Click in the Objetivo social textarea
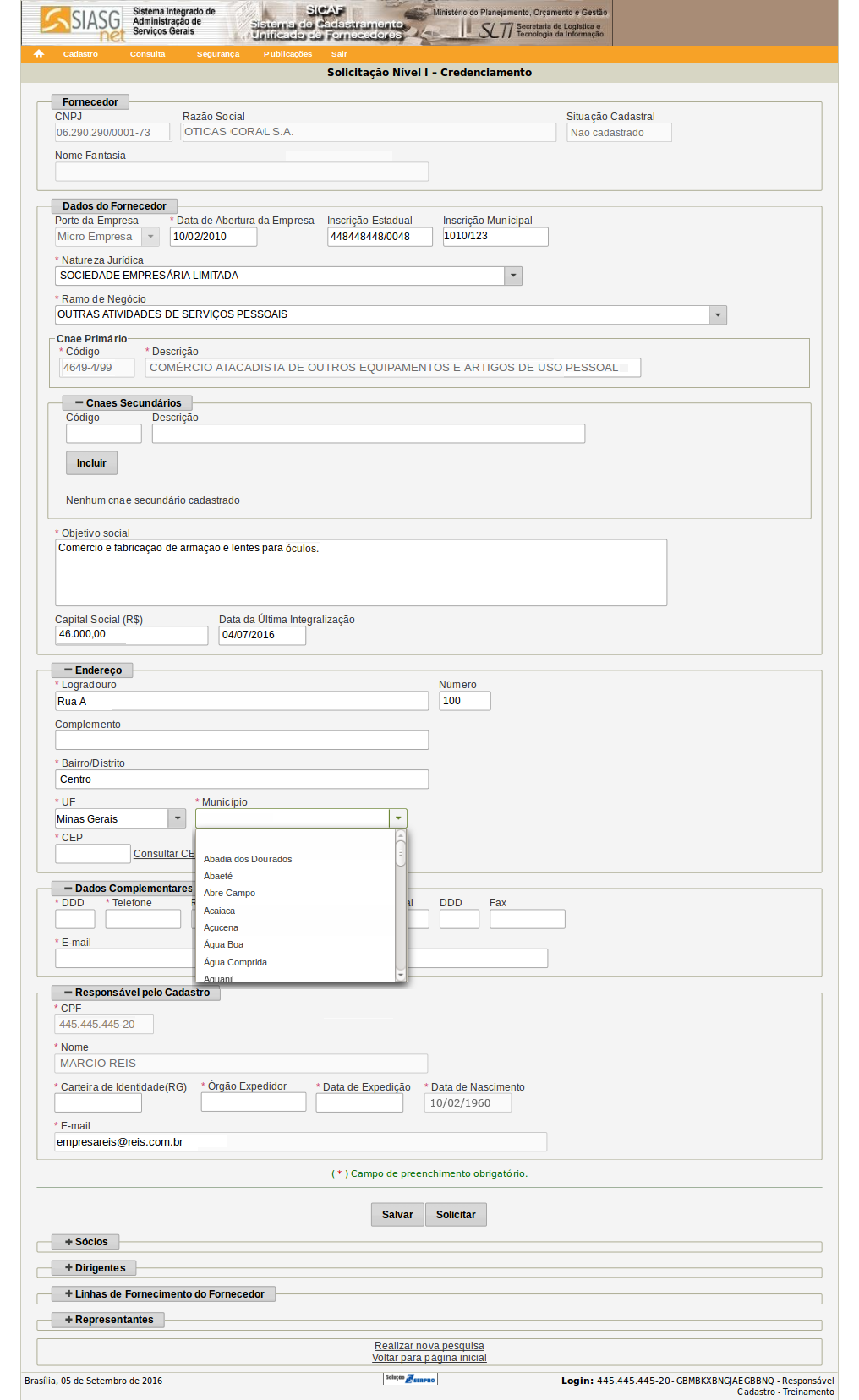The width and height of the screenshot is (859, 1400). pos(361,572)
